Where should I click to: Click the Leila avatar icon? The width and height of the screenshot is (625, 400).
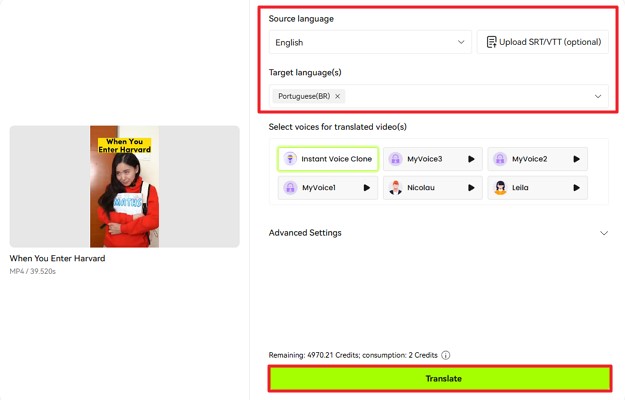coord(500,188)
